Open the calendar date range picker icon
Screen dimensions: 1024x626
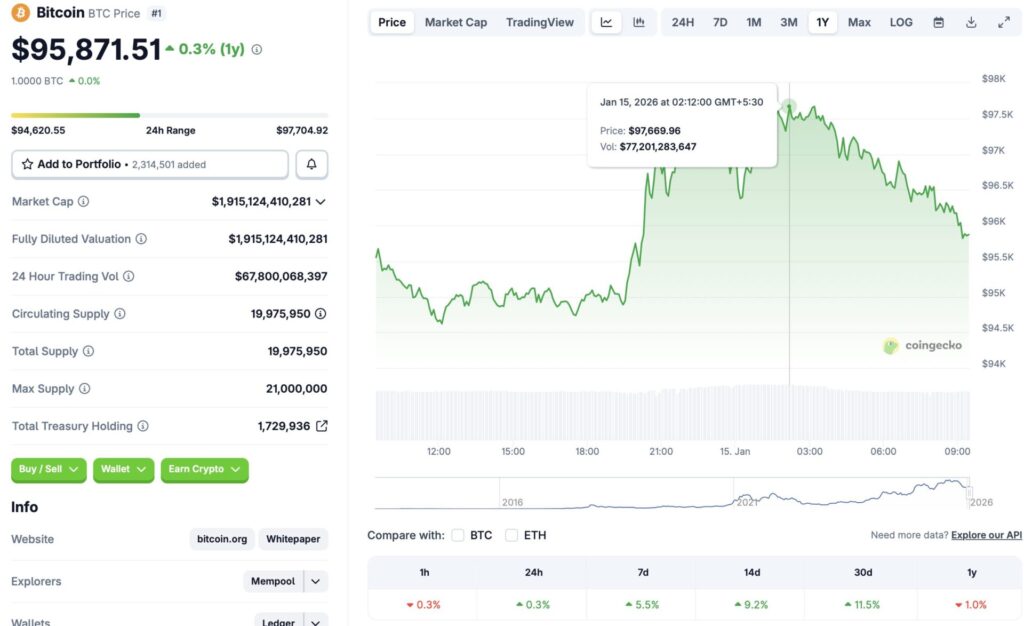(x=937, y=21)
